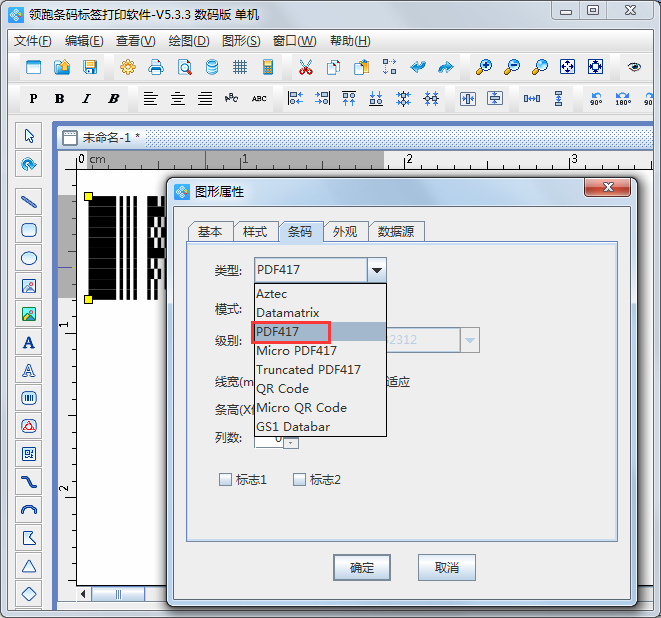Click the zoom out magnifier icon
Screen dimensions: 661x618
point(512,67)
